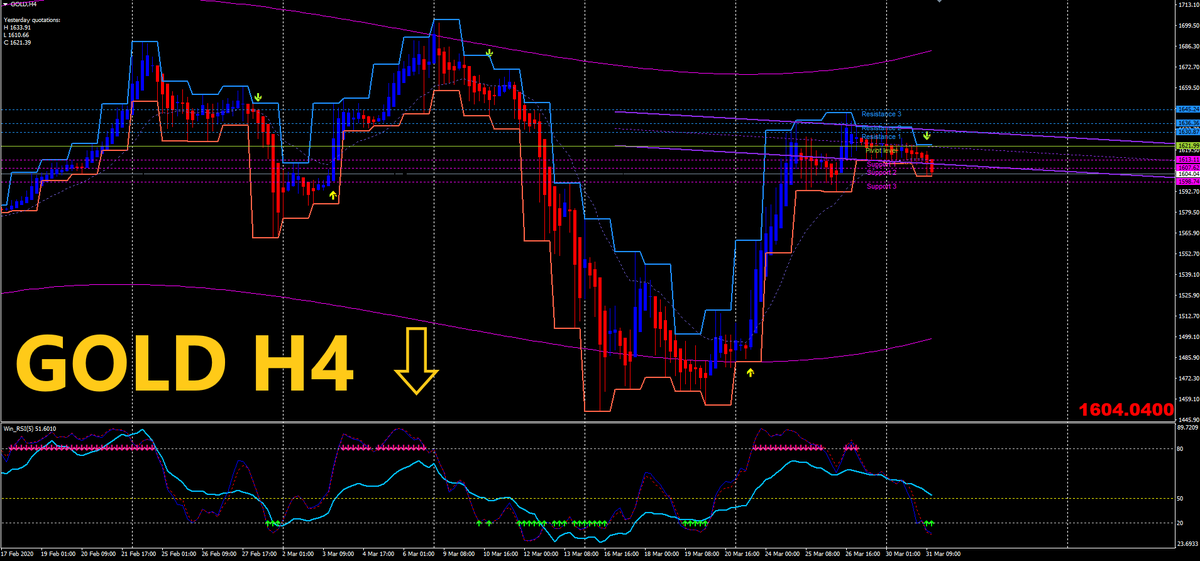
Task: Click the Support 3 level label
Action: point(882,186)
